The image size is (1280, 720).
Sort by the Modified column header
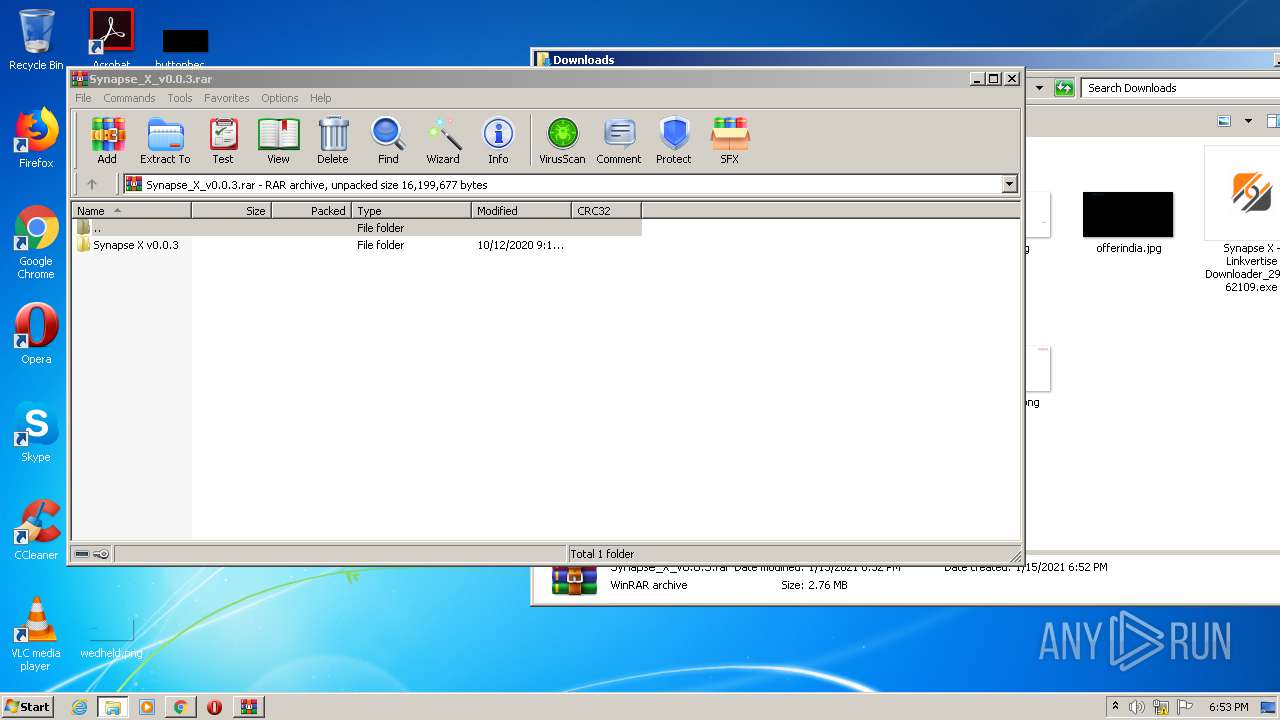[x=521, y=211]
